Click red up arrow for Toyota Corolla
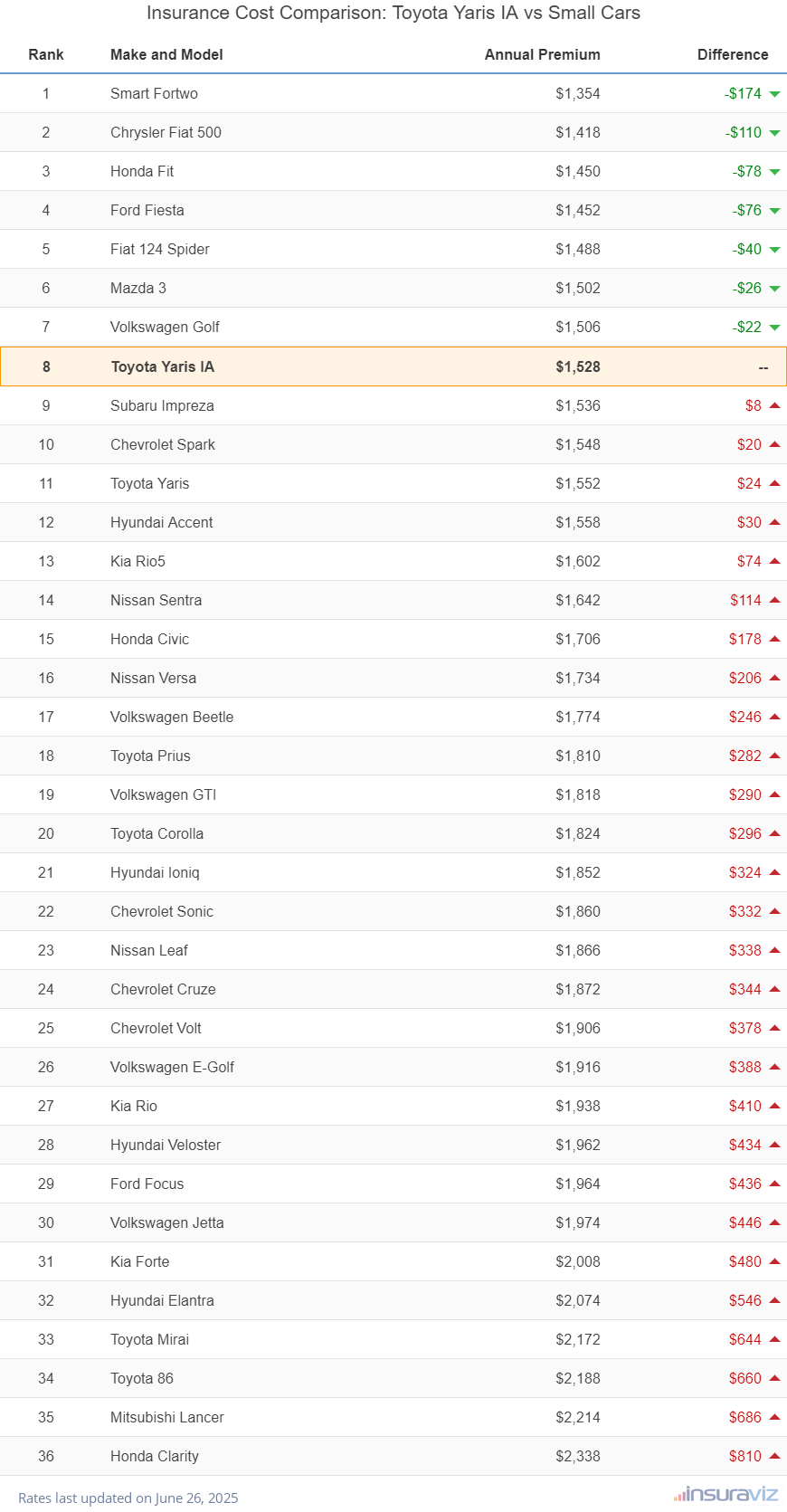This screenshot has width=787, height=1512. pyautogui.click(x=774, y=833)
